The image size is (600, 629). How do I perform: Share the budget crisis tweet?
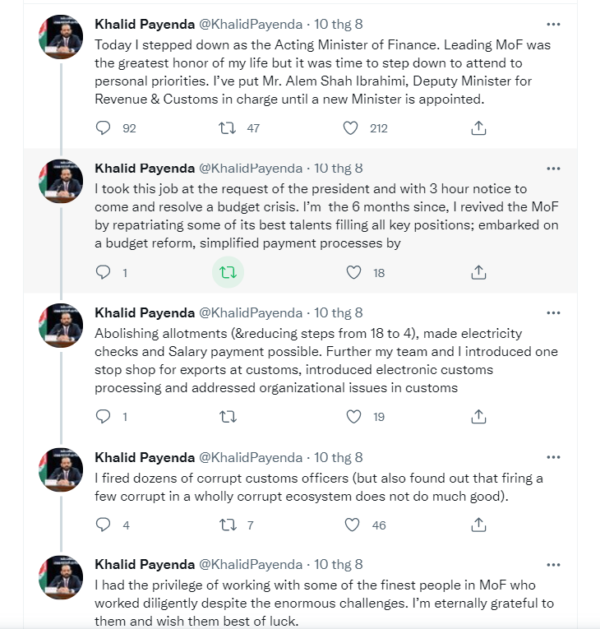[478, 272]
